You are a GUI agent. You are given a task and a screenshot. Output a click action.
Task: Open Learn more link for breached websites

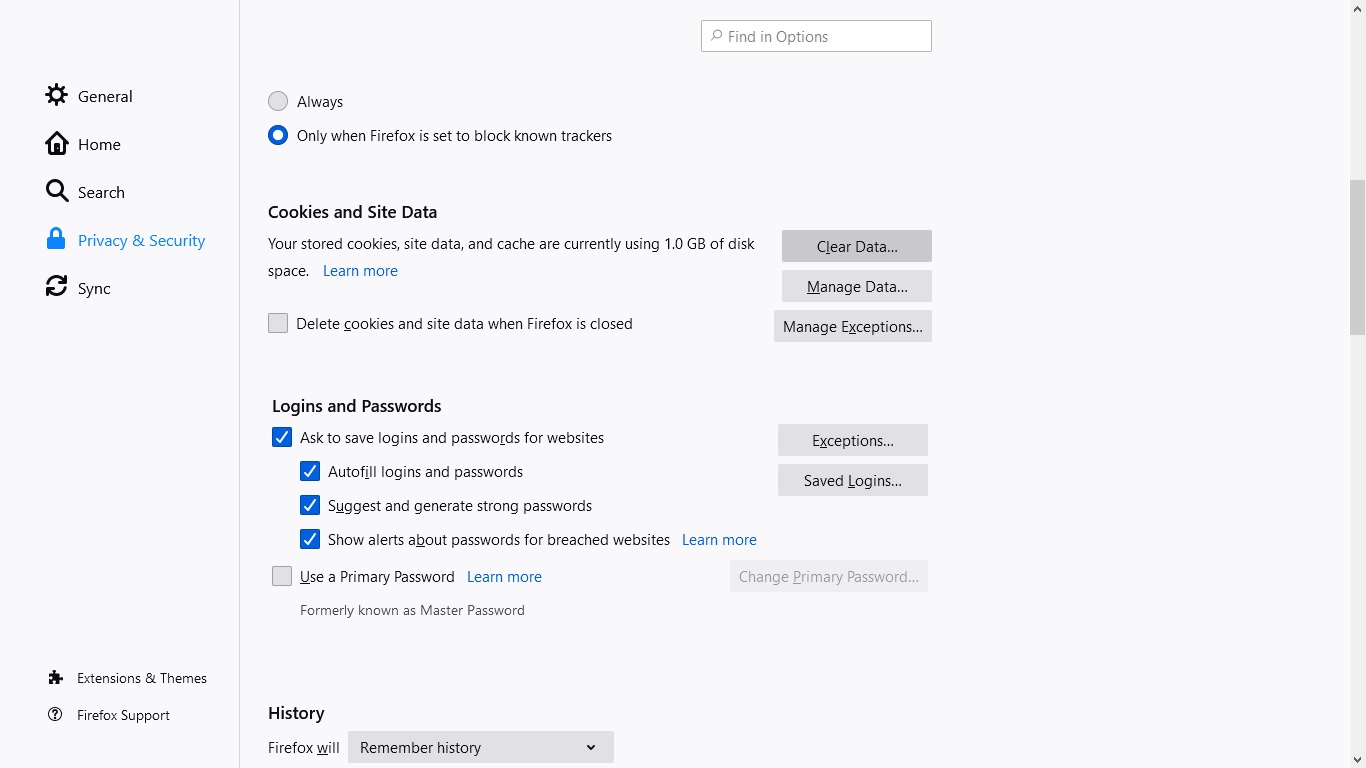tap(719, 540)
